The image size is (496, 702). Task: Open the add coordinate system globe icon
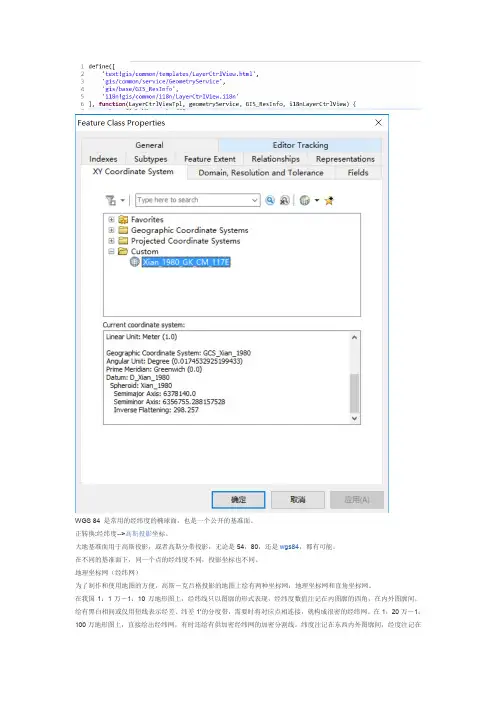tap(305, 200)
